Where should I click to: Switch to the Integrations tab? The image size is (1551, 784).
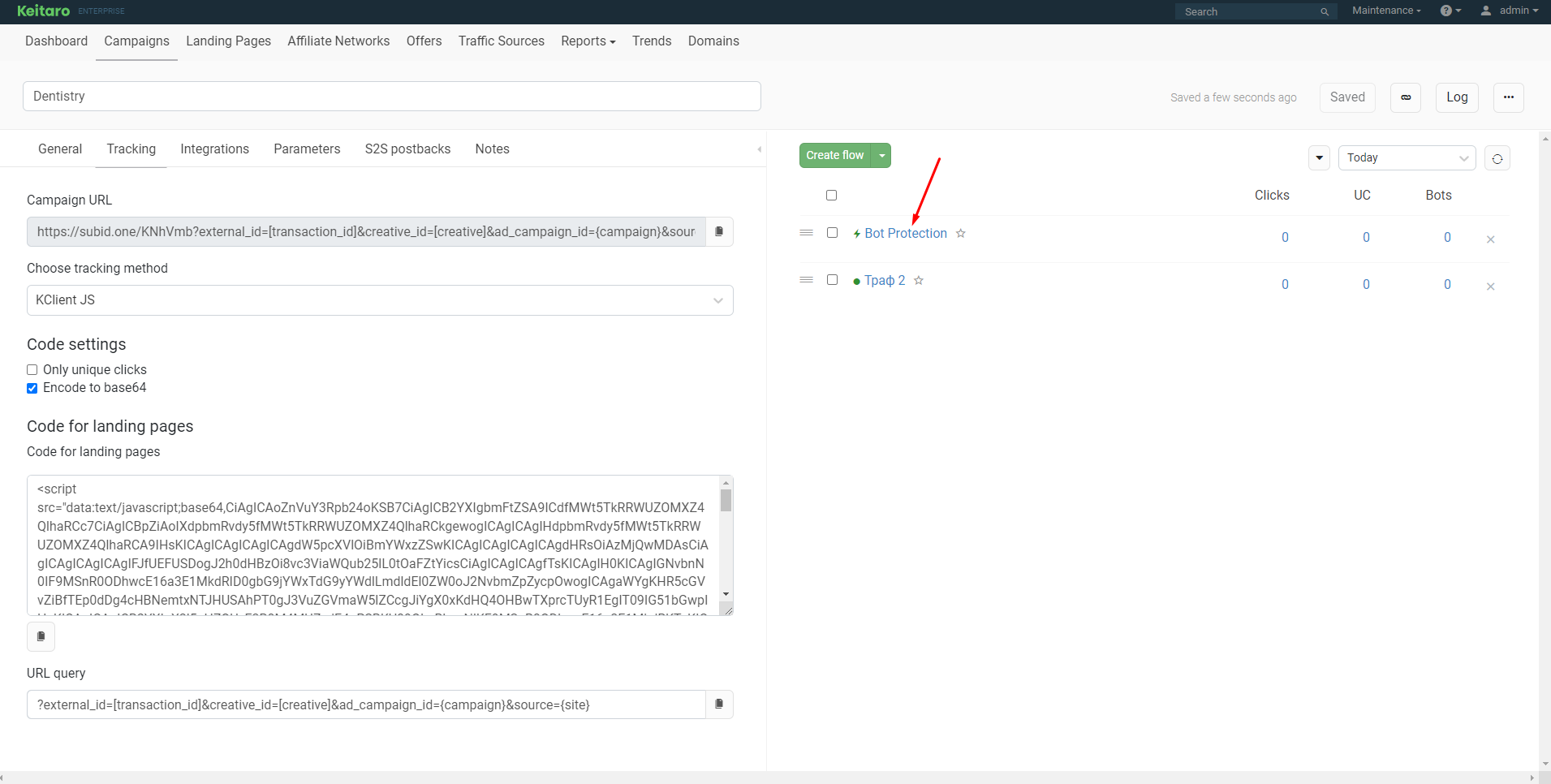tap(214, 149)
